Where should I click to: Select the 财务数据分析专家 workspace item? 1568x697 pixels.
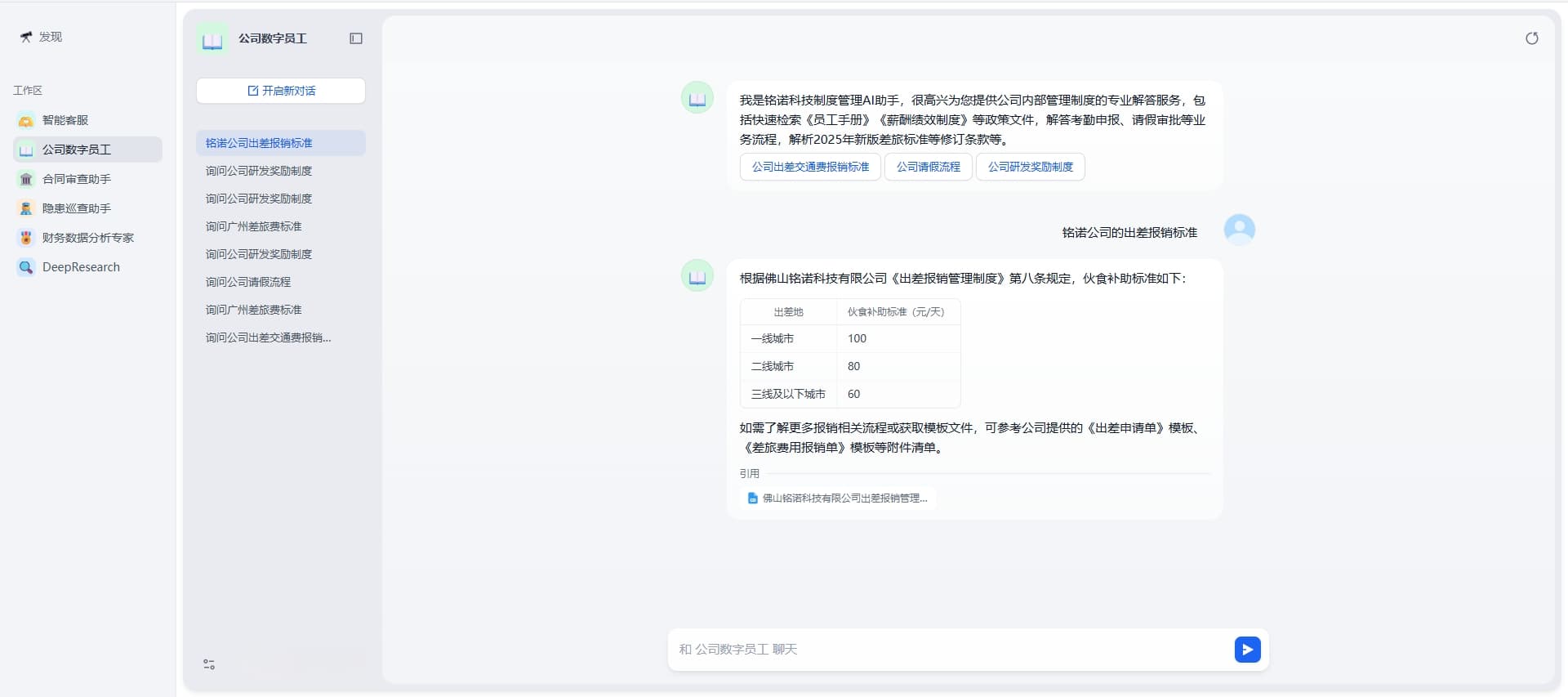point(87,238)
